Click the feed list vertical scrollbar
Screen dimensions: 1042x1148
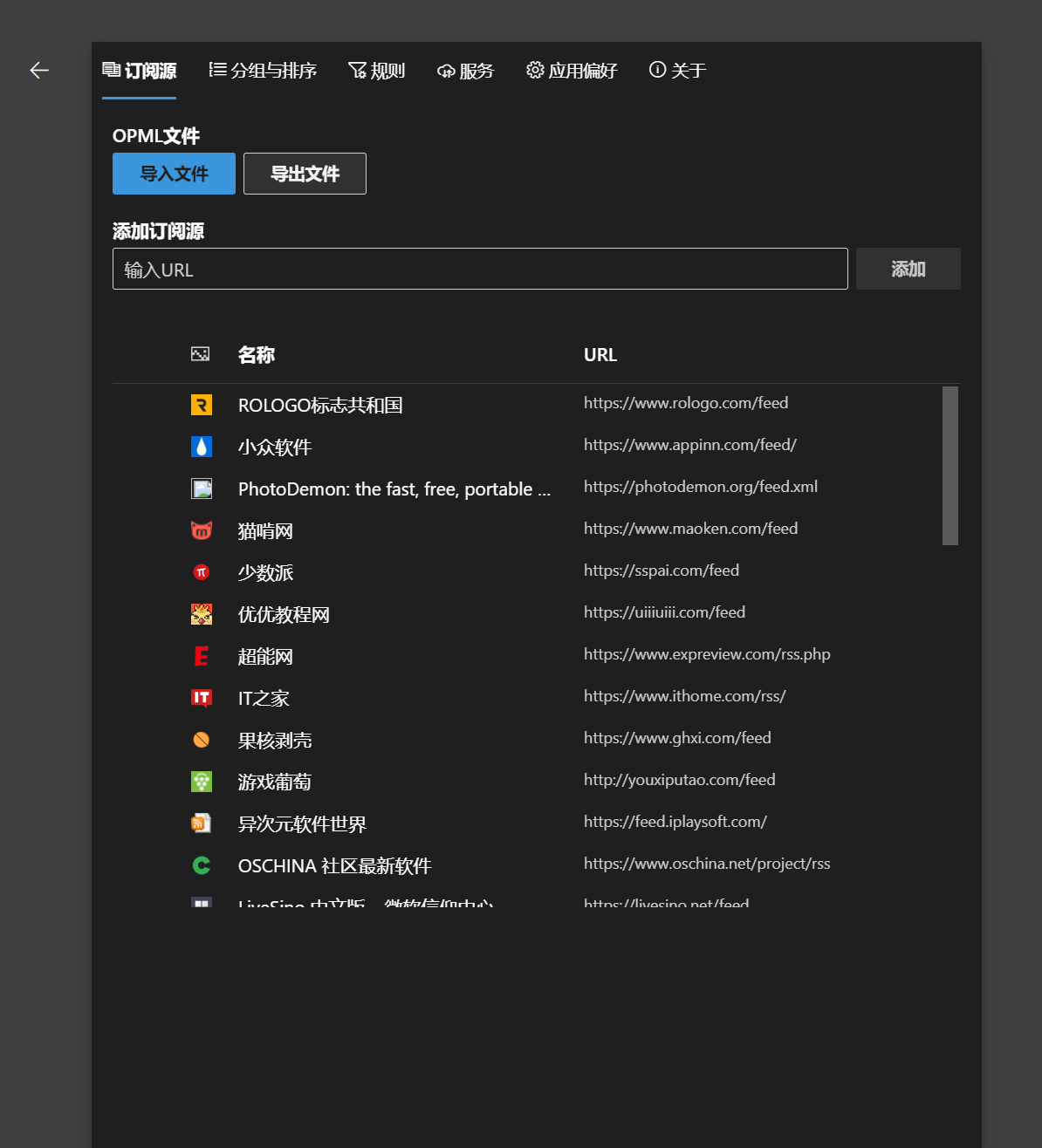(x=950, y=466)
